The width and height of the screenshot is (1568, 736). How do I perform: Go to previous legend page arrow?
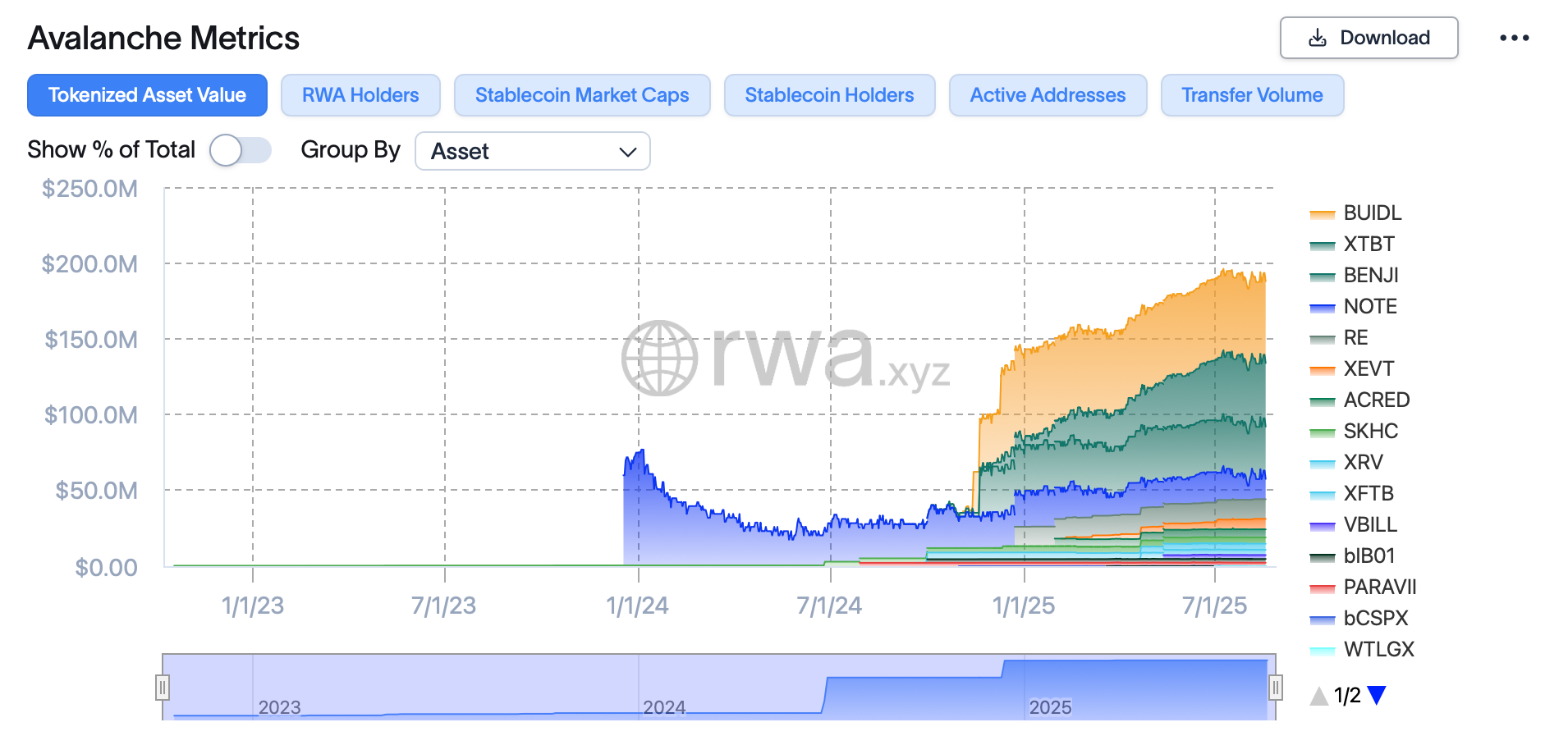(1318, 696)
